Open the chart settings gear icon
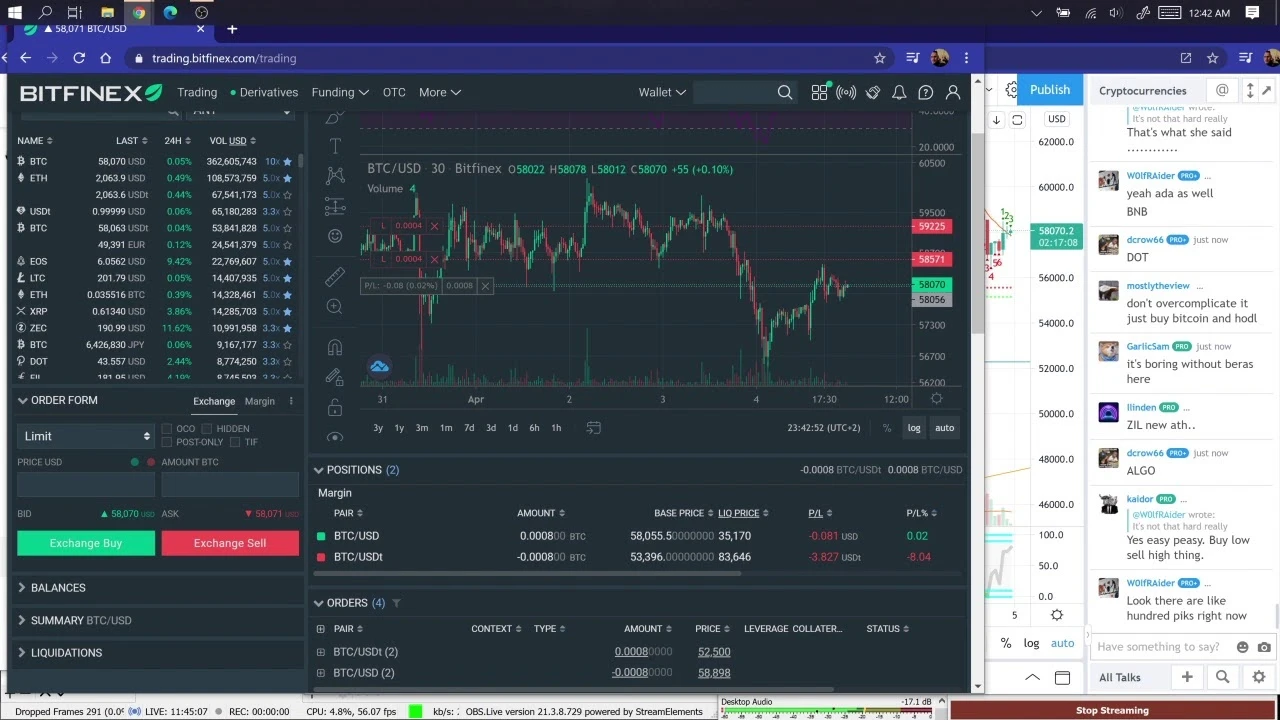This screenshot has height=720, width=1280. point(936,399)
